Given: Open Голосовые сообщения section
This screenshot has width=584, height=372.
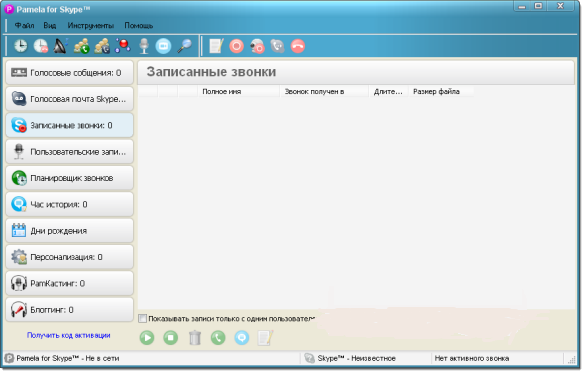Looking at the screenshot, I should [70, 73].
